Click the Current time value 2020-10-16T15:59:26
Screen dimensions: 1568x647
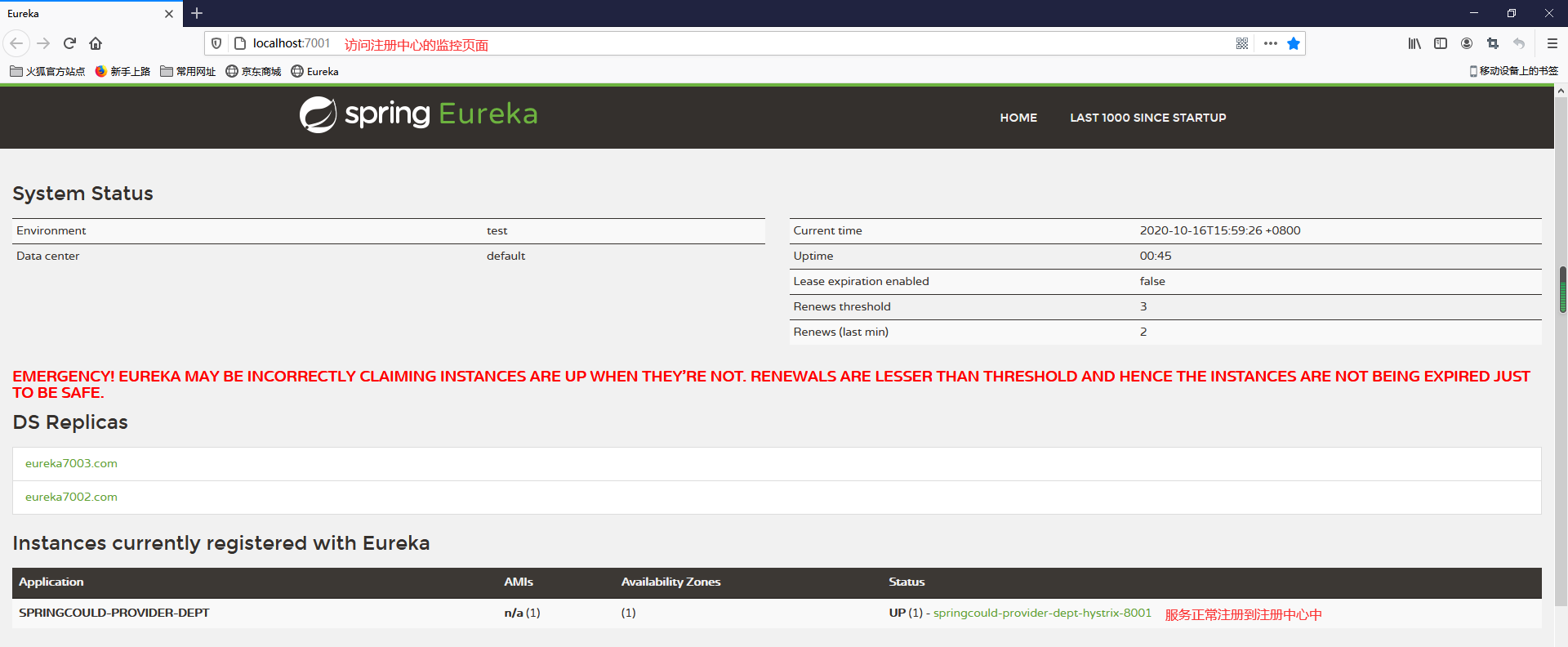[x=1220, y=230]
